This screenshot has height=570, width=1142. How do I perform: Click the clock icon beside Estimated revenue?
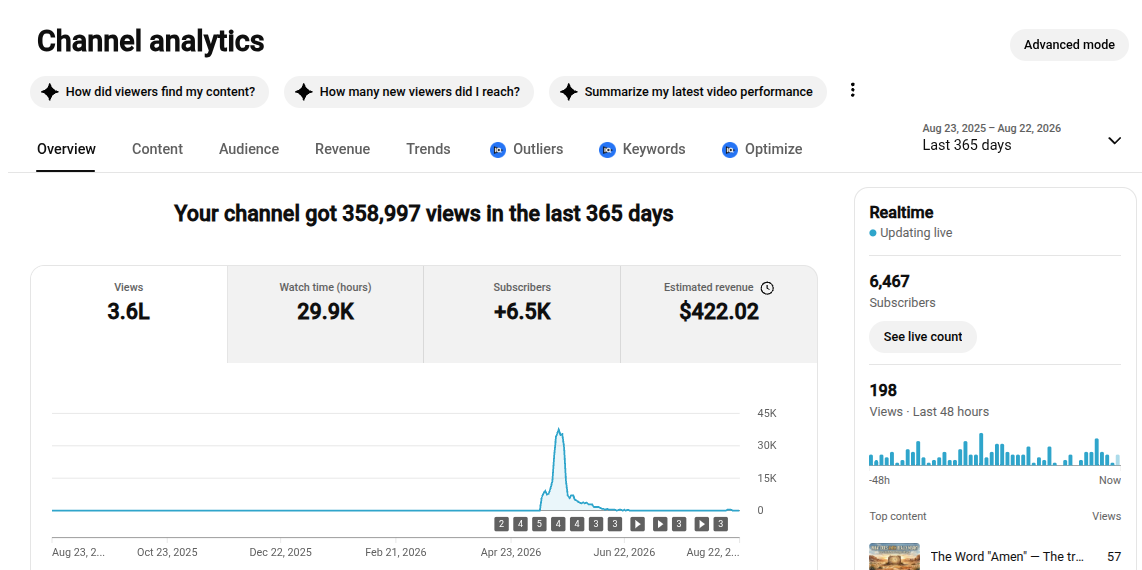pos(767,288)
